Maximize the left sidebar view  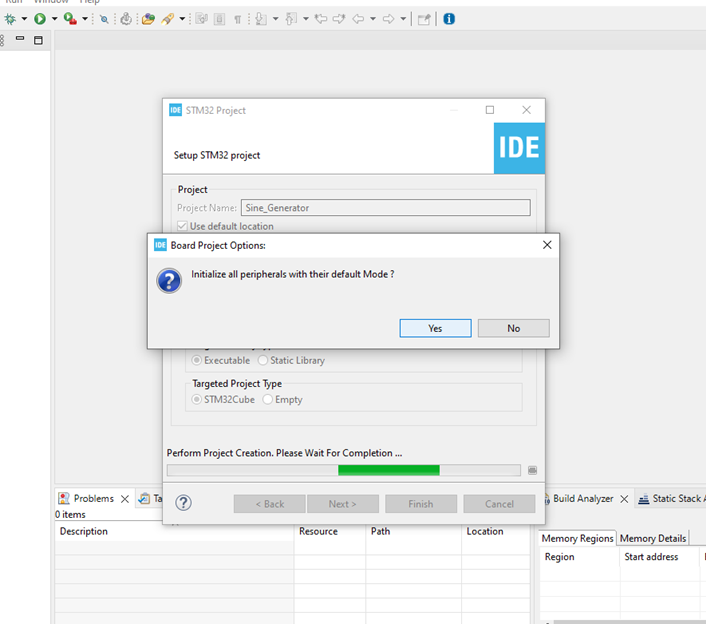(38, 40)
